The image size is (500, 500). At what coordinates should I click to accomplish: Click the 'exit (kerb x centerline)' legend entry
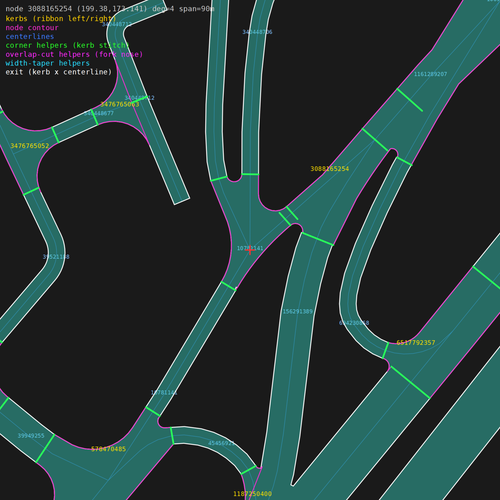tap(59, 72)
